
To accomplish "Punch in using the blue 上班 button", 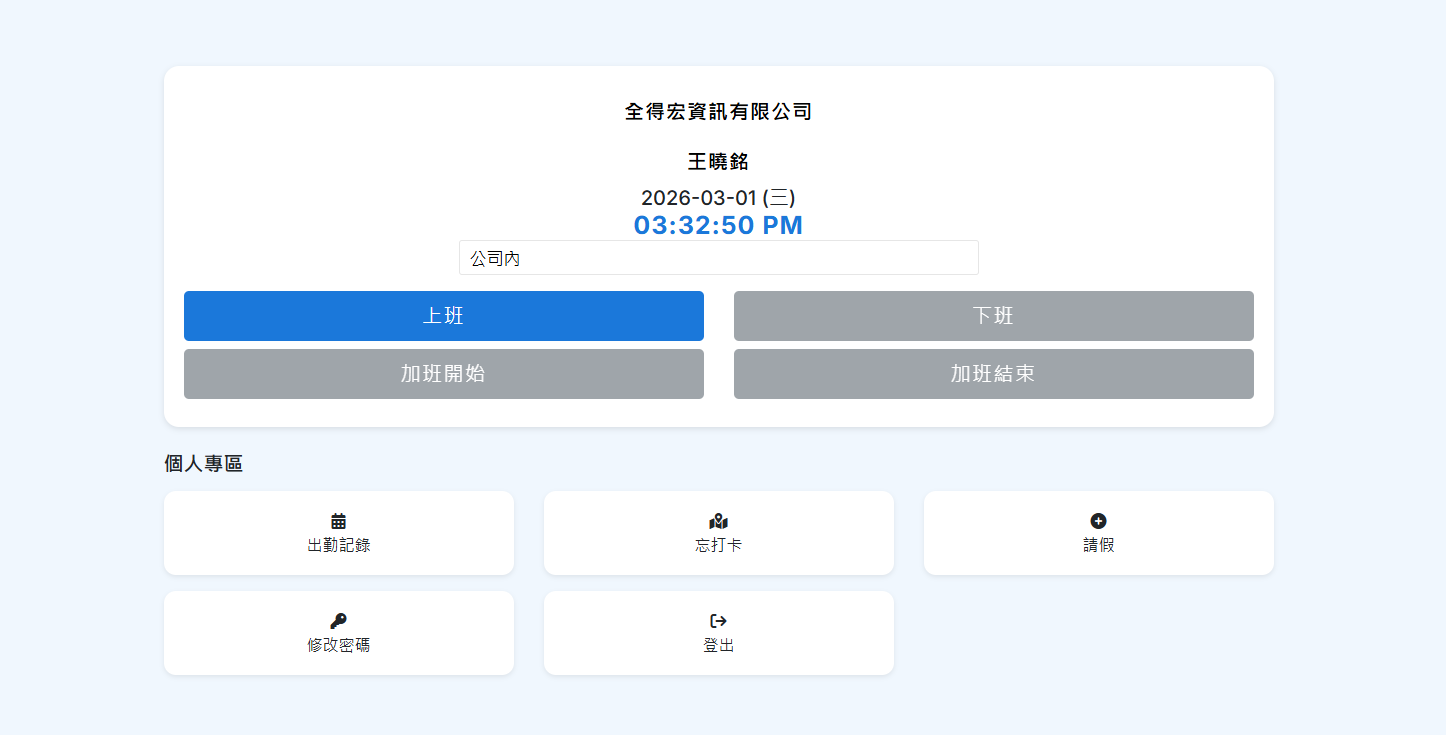I will tap(443, 316).
